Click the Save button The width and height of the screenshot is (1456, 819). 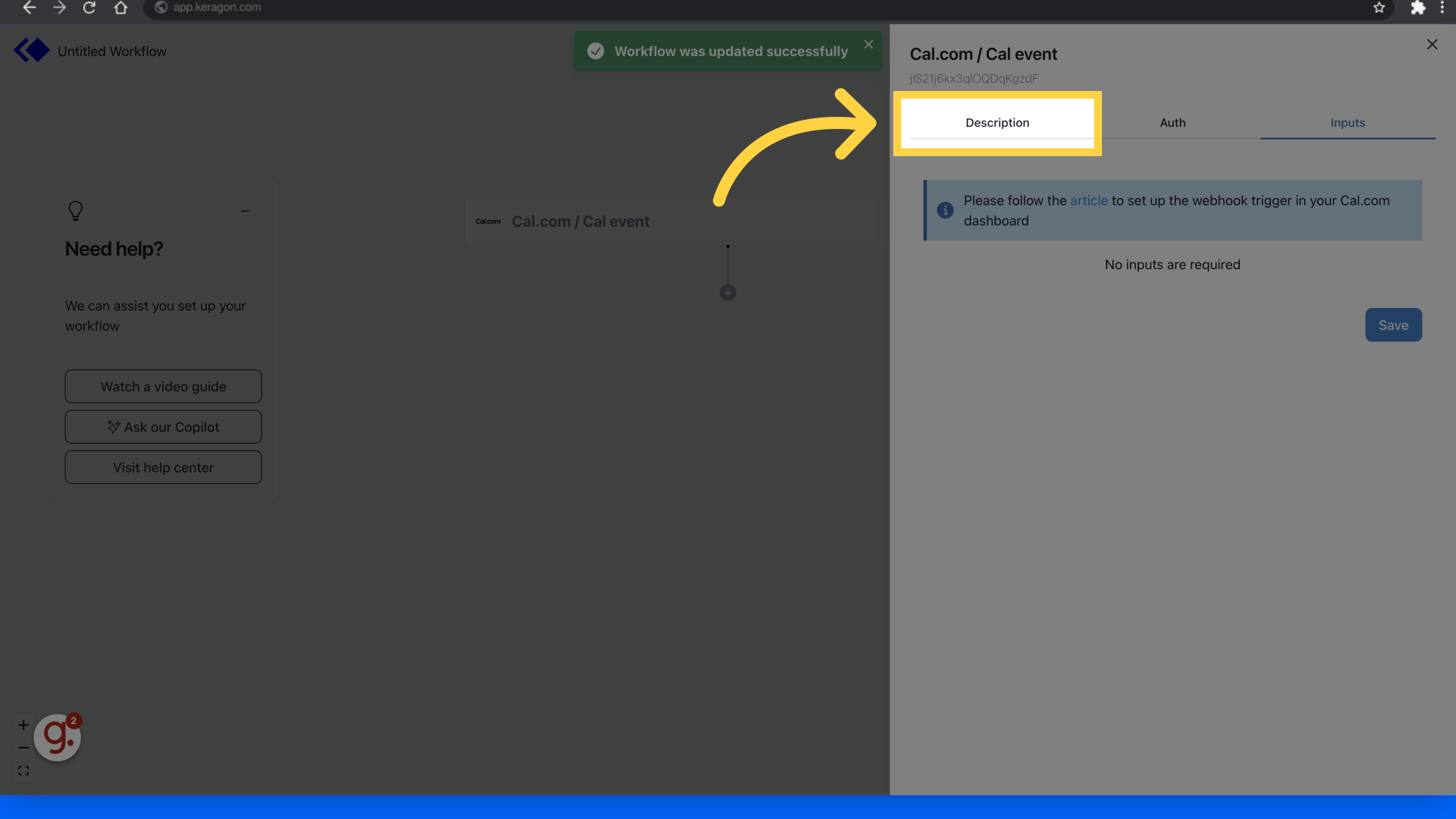(x=1393, y=325)
